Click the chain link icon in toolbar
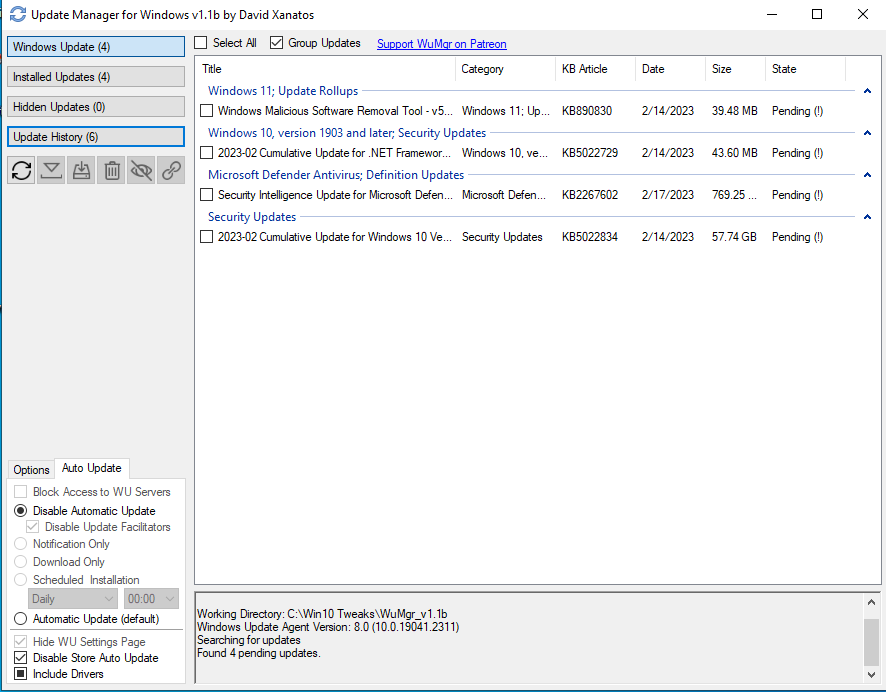This screenshot has width=886, height=692. pos(171,170)
